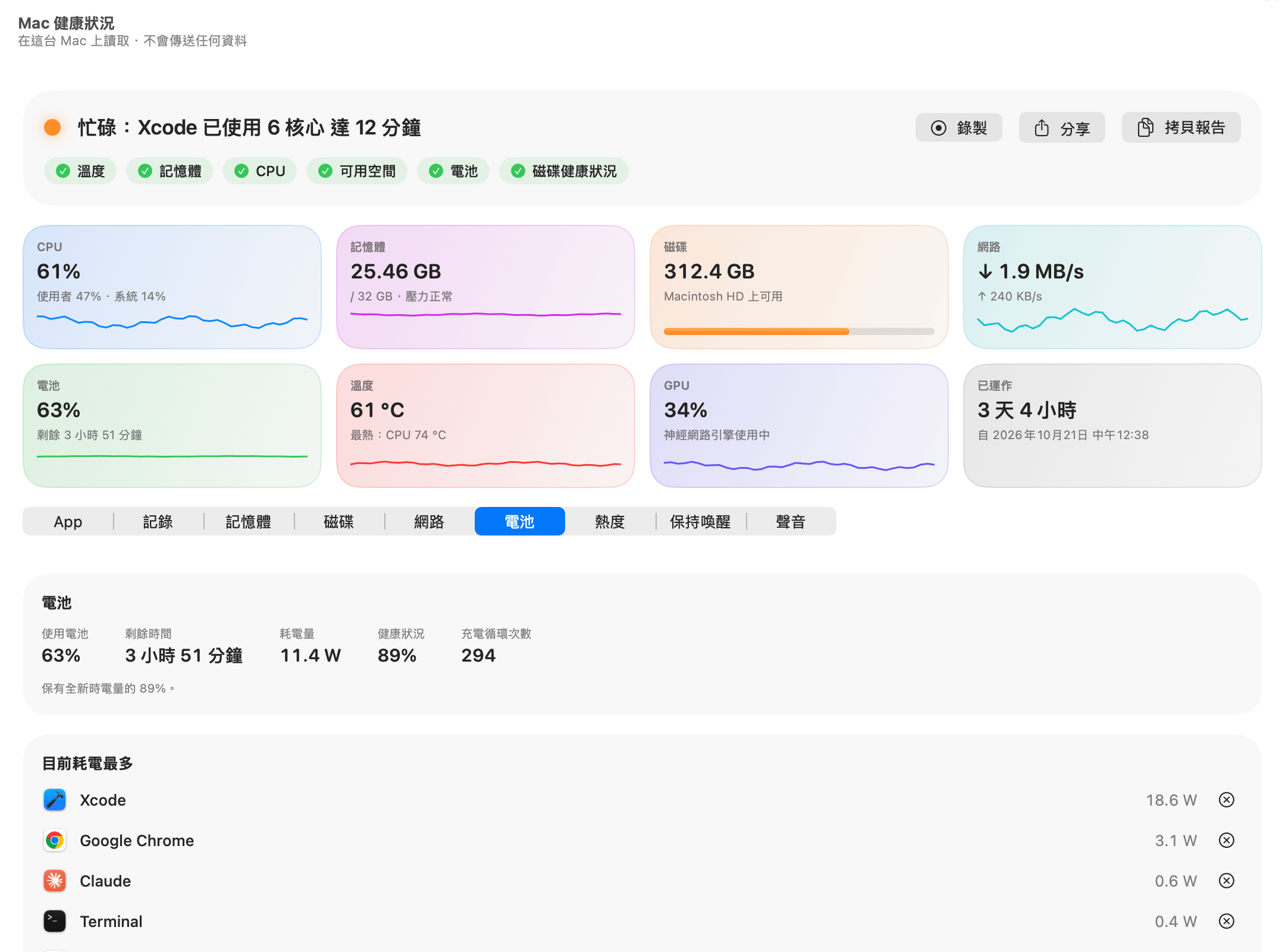Click the 18.6 W Xcode power value

pos(1171,800)
